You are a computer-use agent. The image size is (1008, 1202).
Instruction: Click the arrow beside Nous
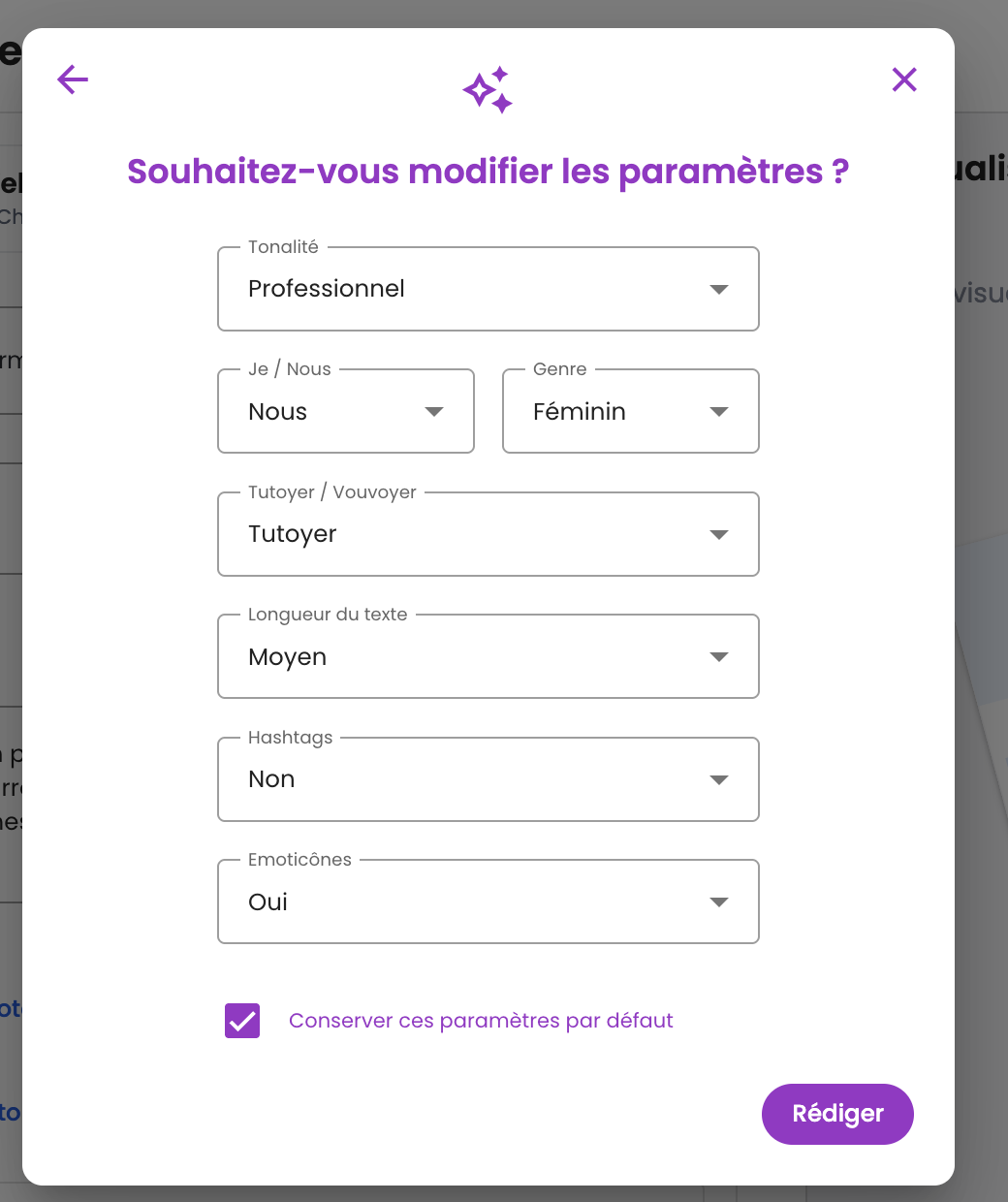click(x=434, y=412)
